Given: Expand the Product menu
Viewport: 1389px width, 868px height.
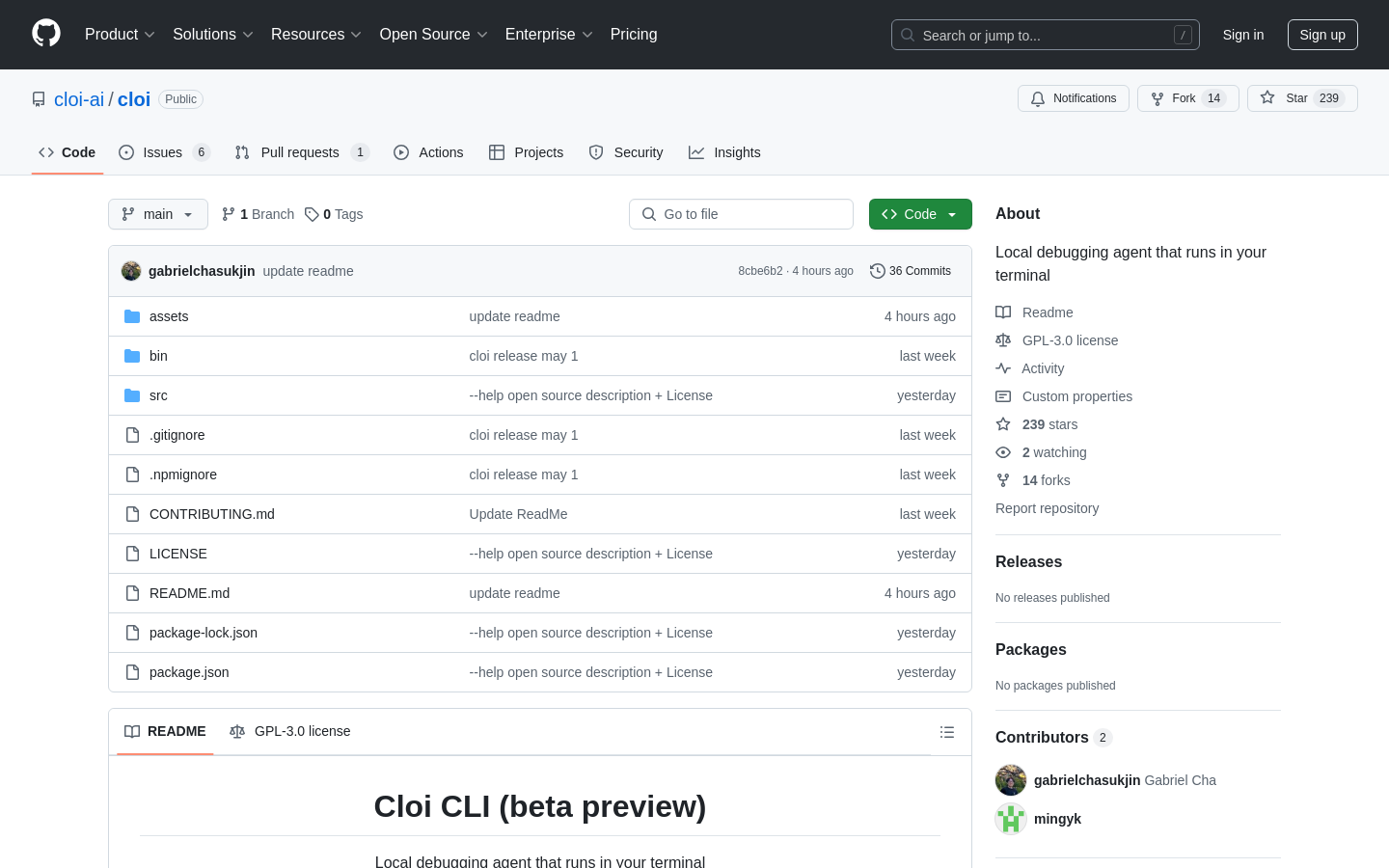Looking at the screenshot, I should click(120, 34).
